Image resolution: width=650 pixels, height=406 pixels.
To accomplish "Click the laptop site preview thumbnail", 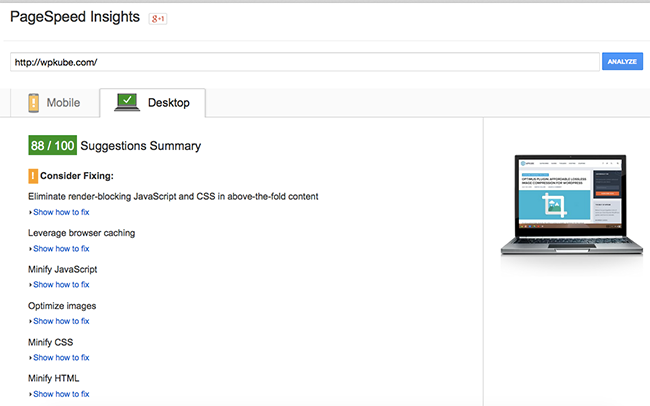I will 572,205.
